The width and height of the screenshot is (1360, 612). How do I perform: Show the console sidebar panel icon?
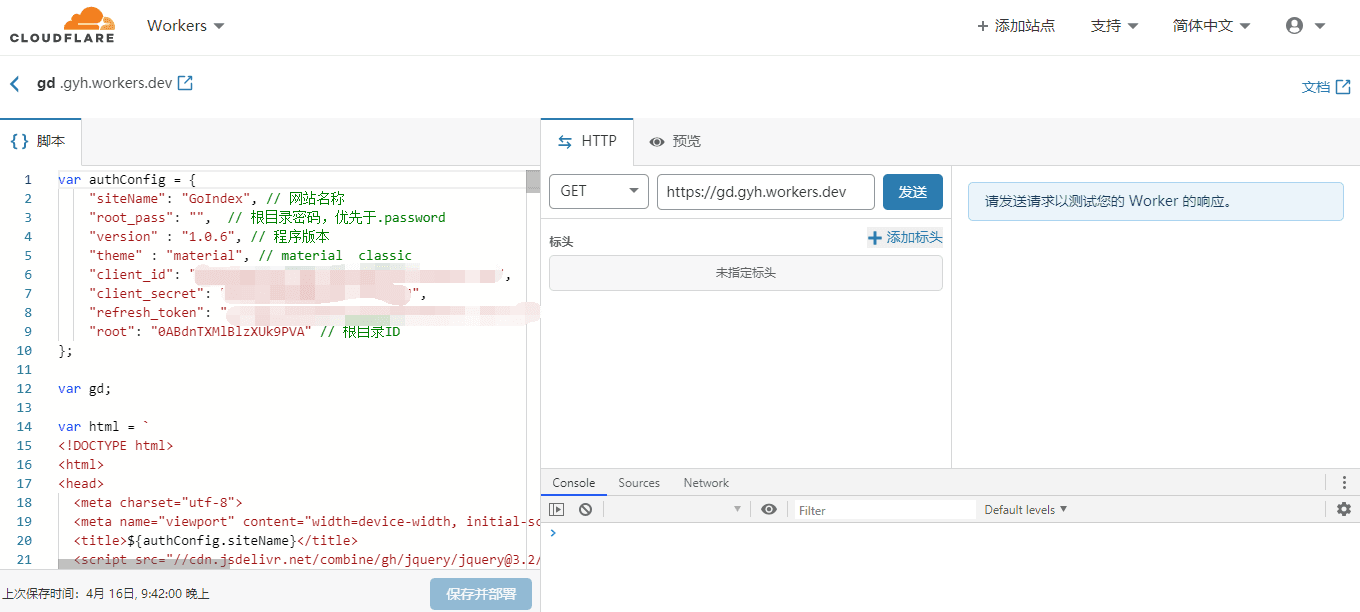click(x=557, y=509)
